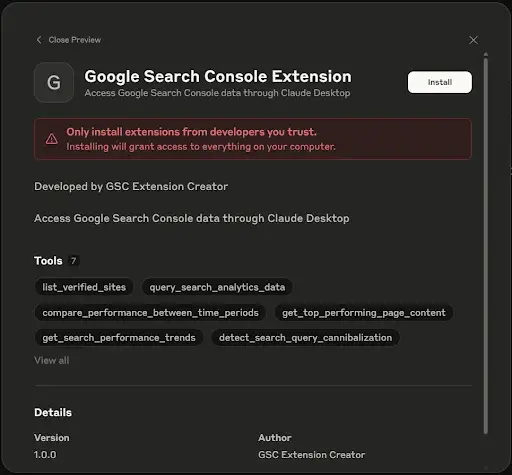Click the vertical scrollbar thumb
512x475 pixels.
(486, 246)
